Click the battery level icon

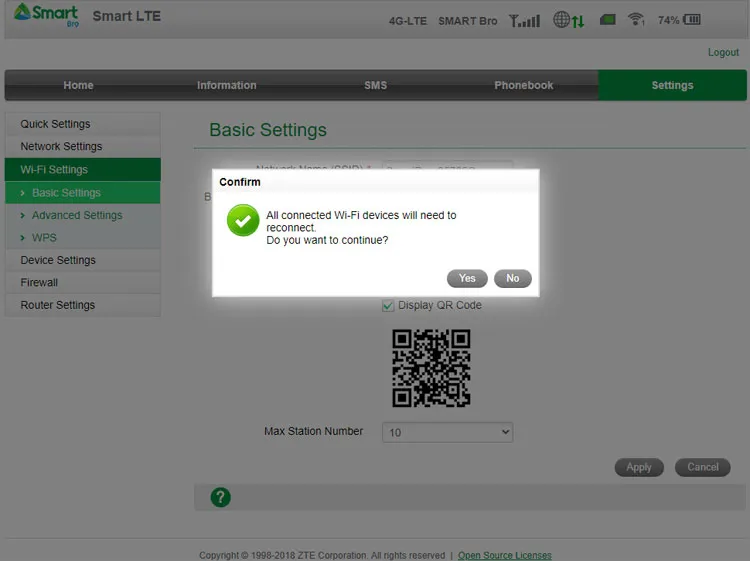point(692,20)
